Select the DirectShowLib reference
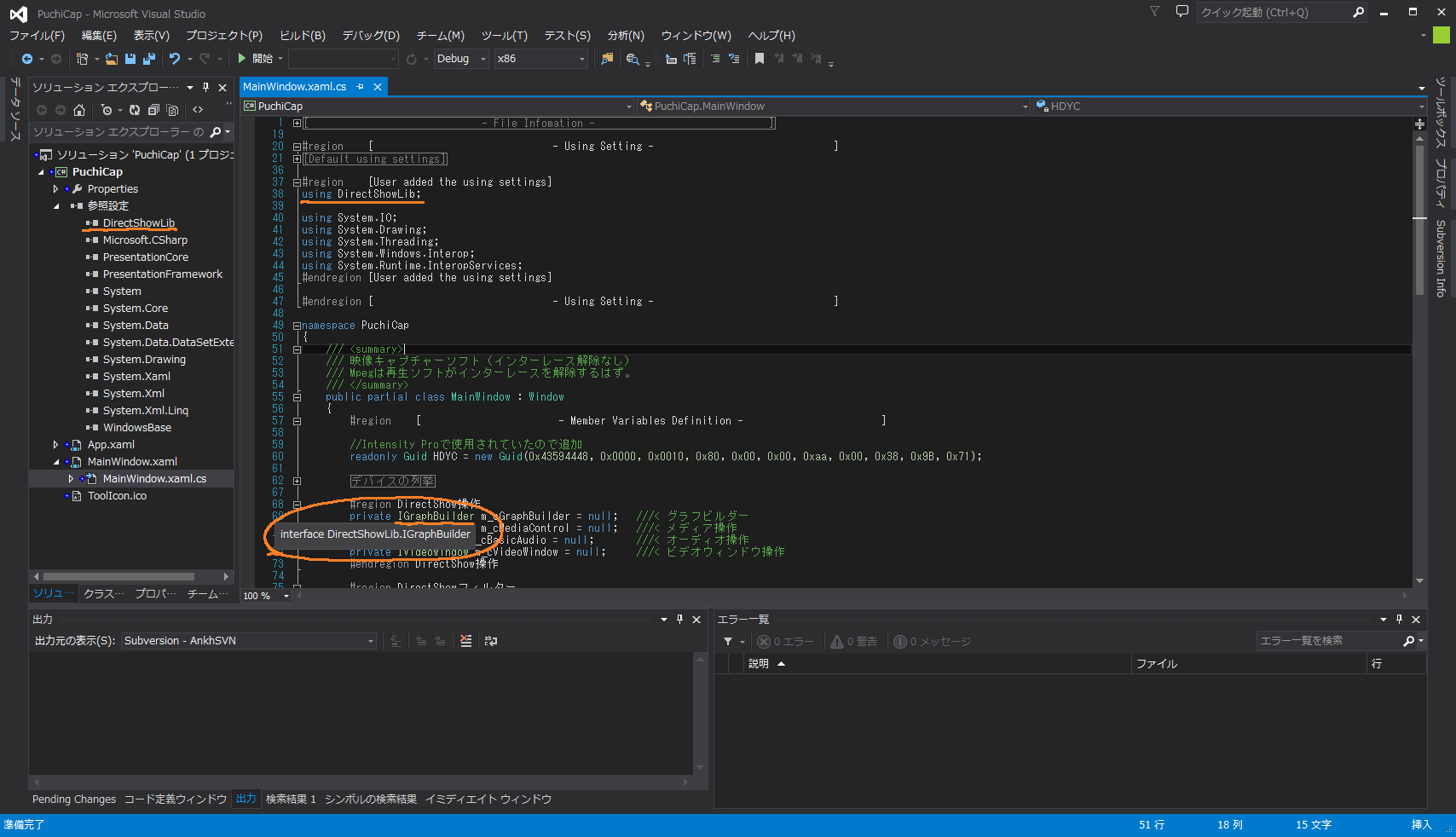The height and width of the screenshot is (837, 1456). click(139, 223)
